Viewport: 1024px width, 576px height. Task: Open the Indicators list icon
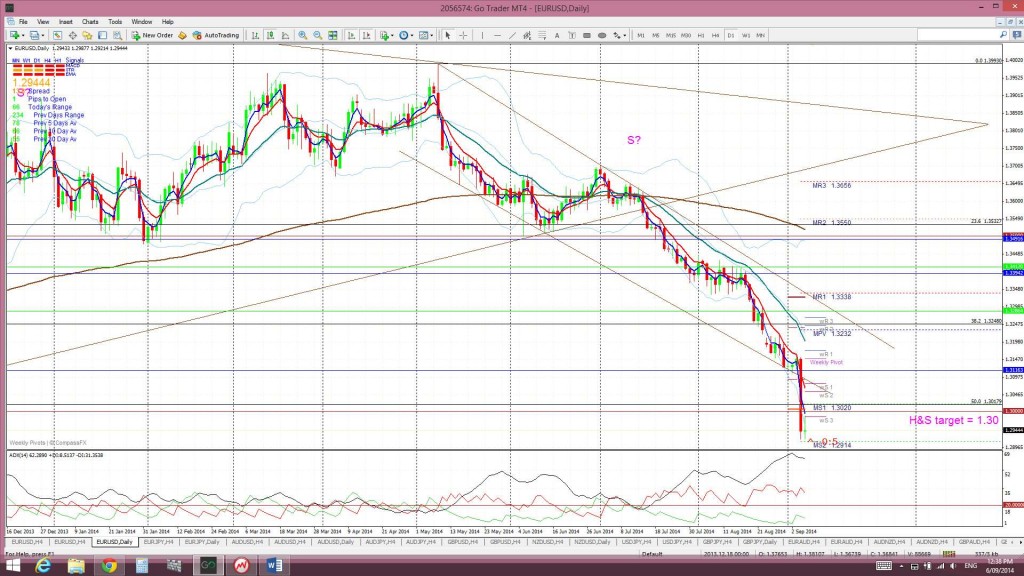[385, 37]
